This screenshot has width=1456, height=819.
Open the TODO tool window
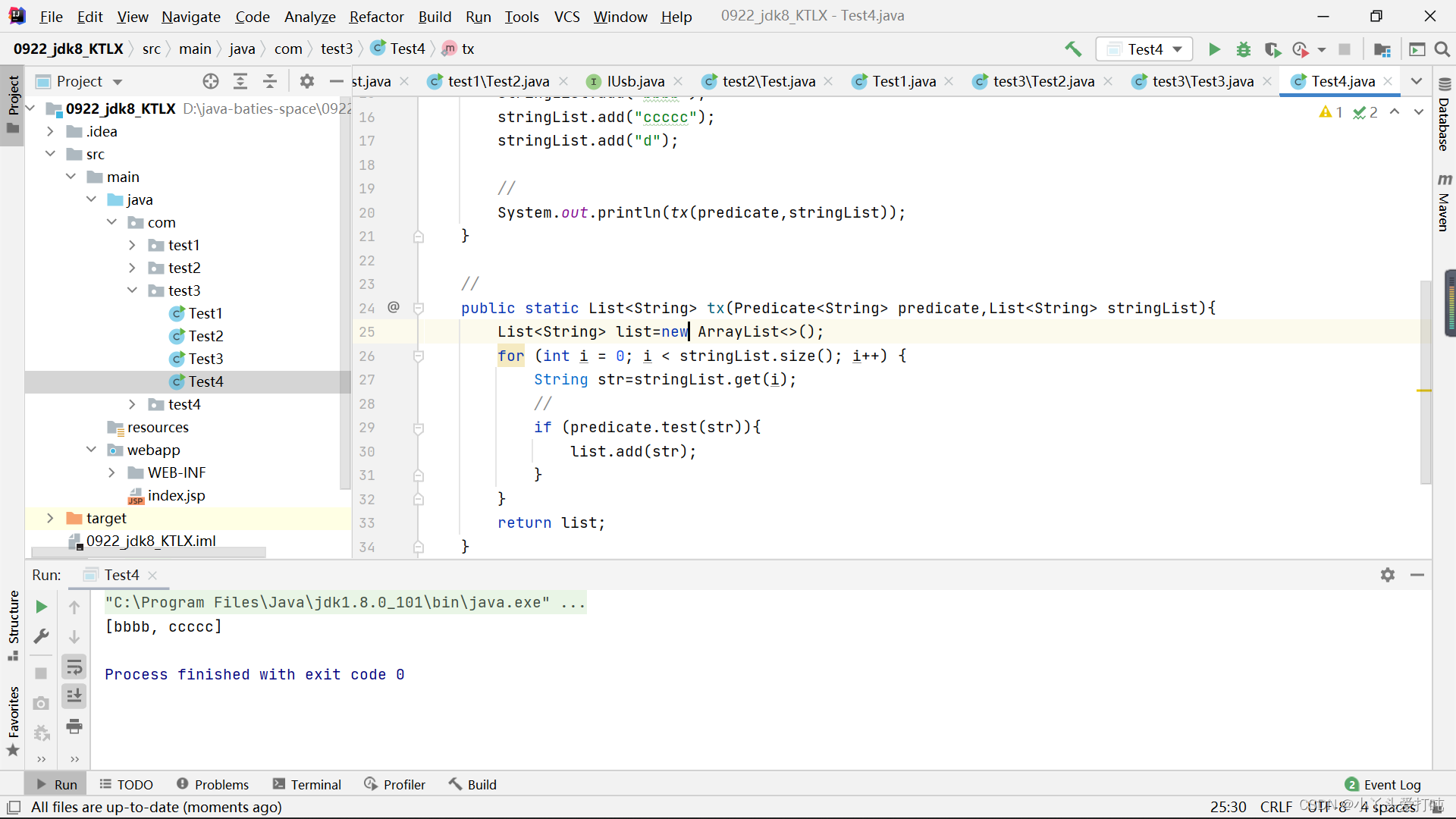click(126, 784)
